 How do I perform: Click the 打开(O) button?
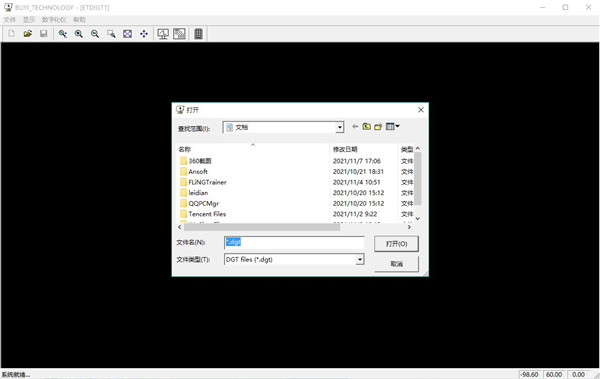(x=396, y=244)
